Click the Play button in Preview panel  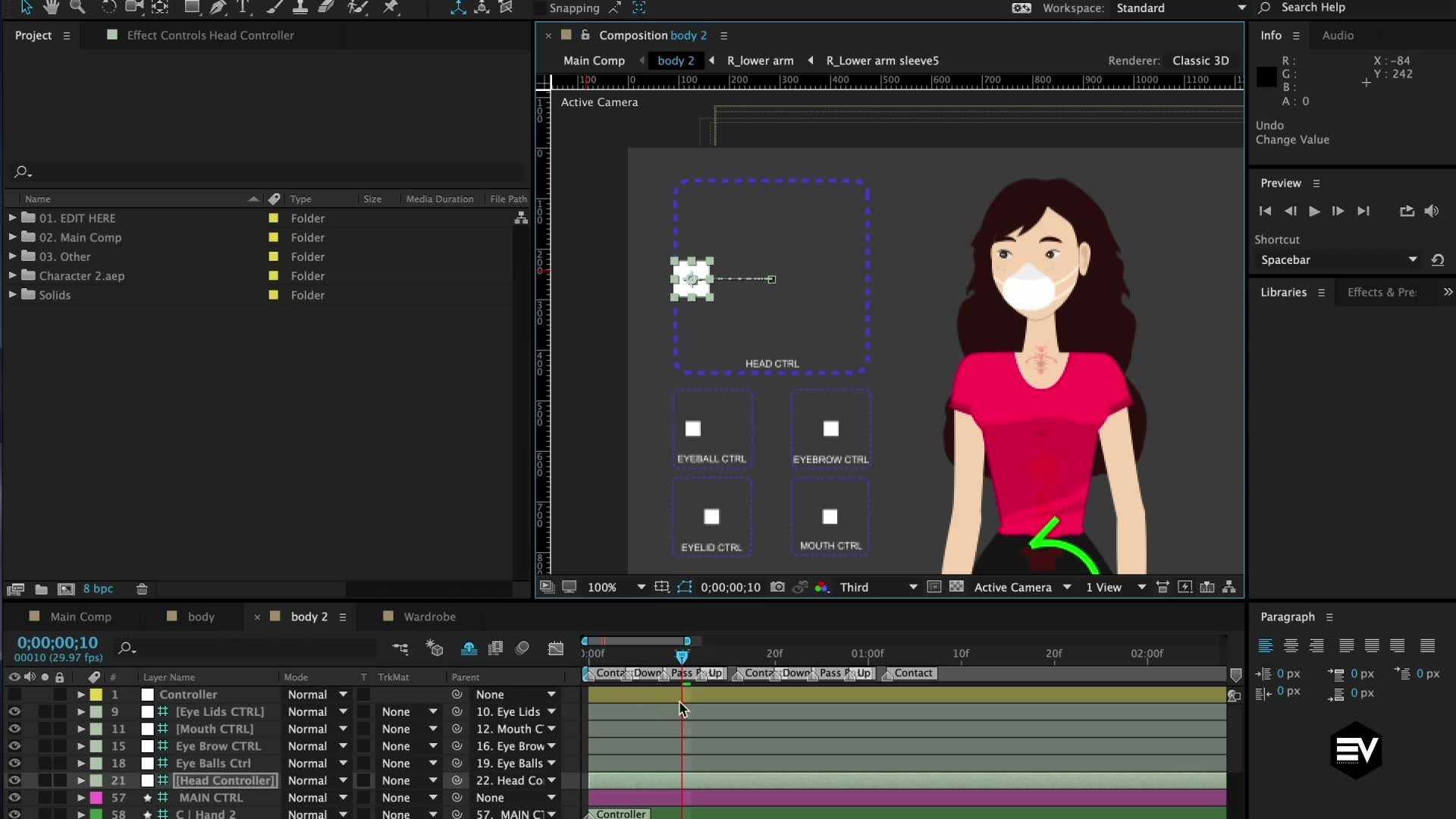click(x=1314, y=211)
